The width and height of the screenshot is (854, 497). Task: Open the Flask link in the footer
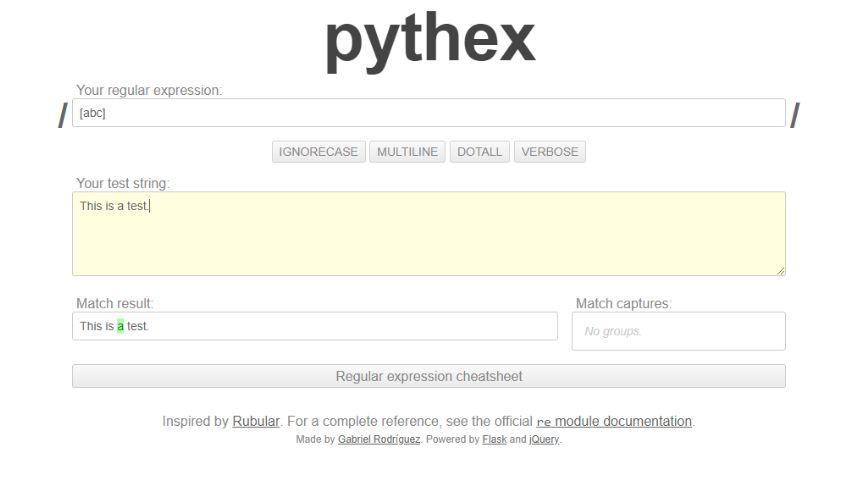494,440
